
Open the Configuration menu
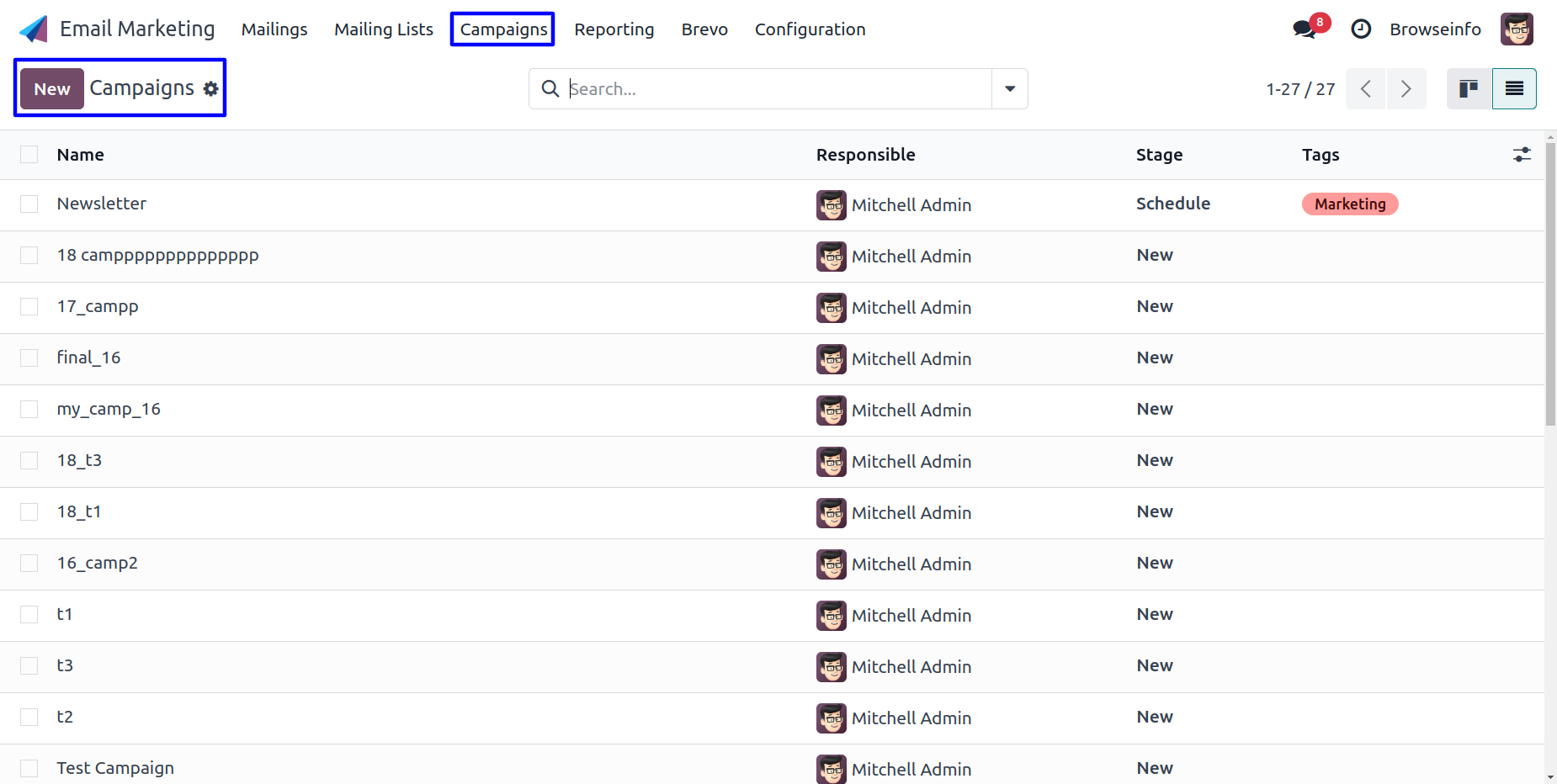click(810, 29)
